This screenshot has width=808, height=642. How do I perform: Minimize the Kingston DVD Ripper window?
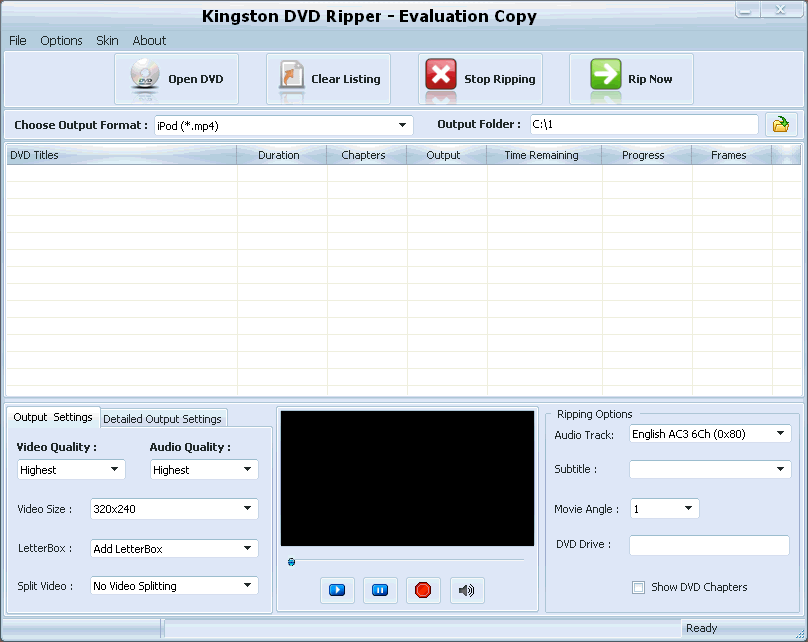745,10
